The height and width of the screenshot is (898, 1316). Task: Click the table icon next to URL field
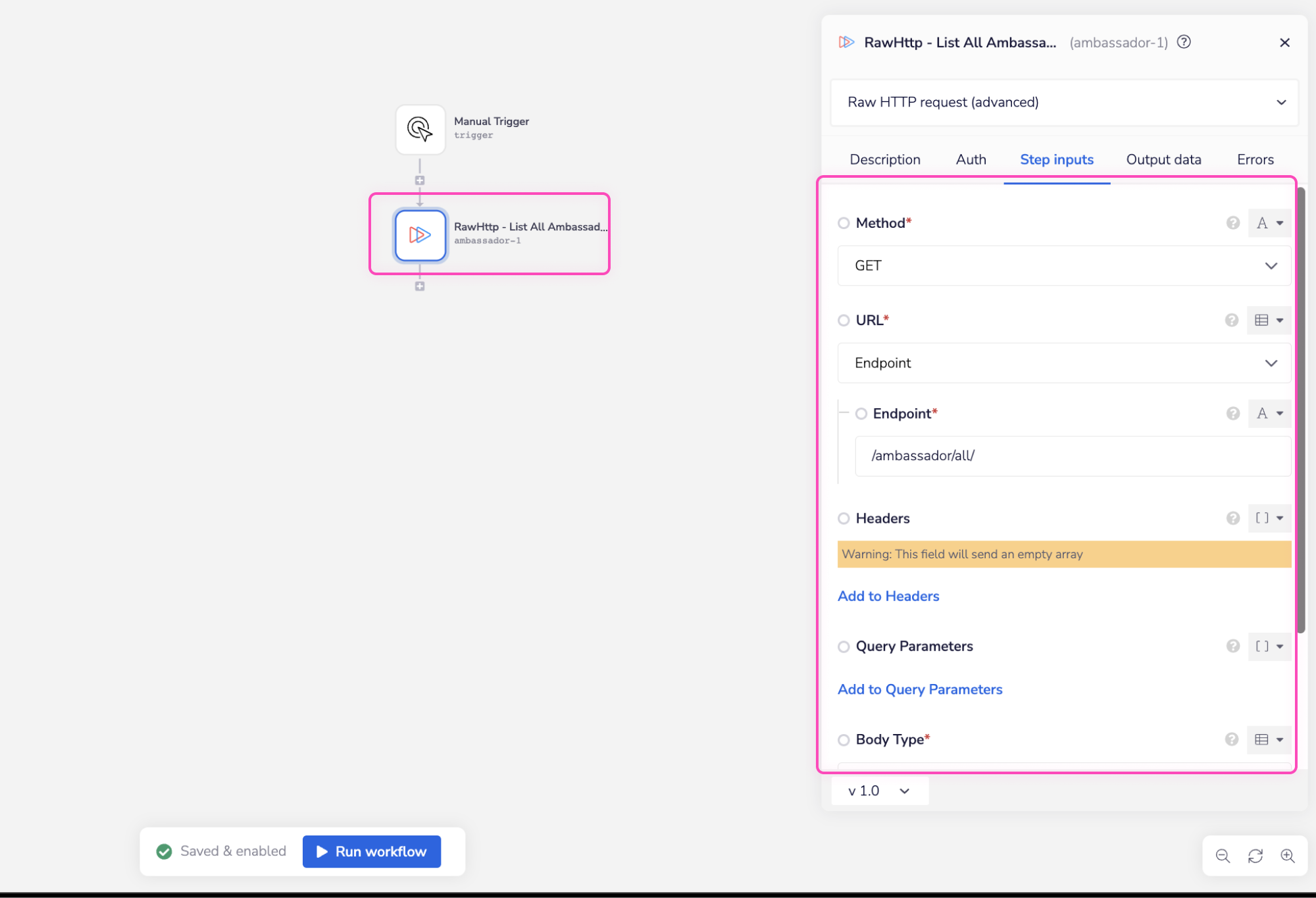(1261, 320)
